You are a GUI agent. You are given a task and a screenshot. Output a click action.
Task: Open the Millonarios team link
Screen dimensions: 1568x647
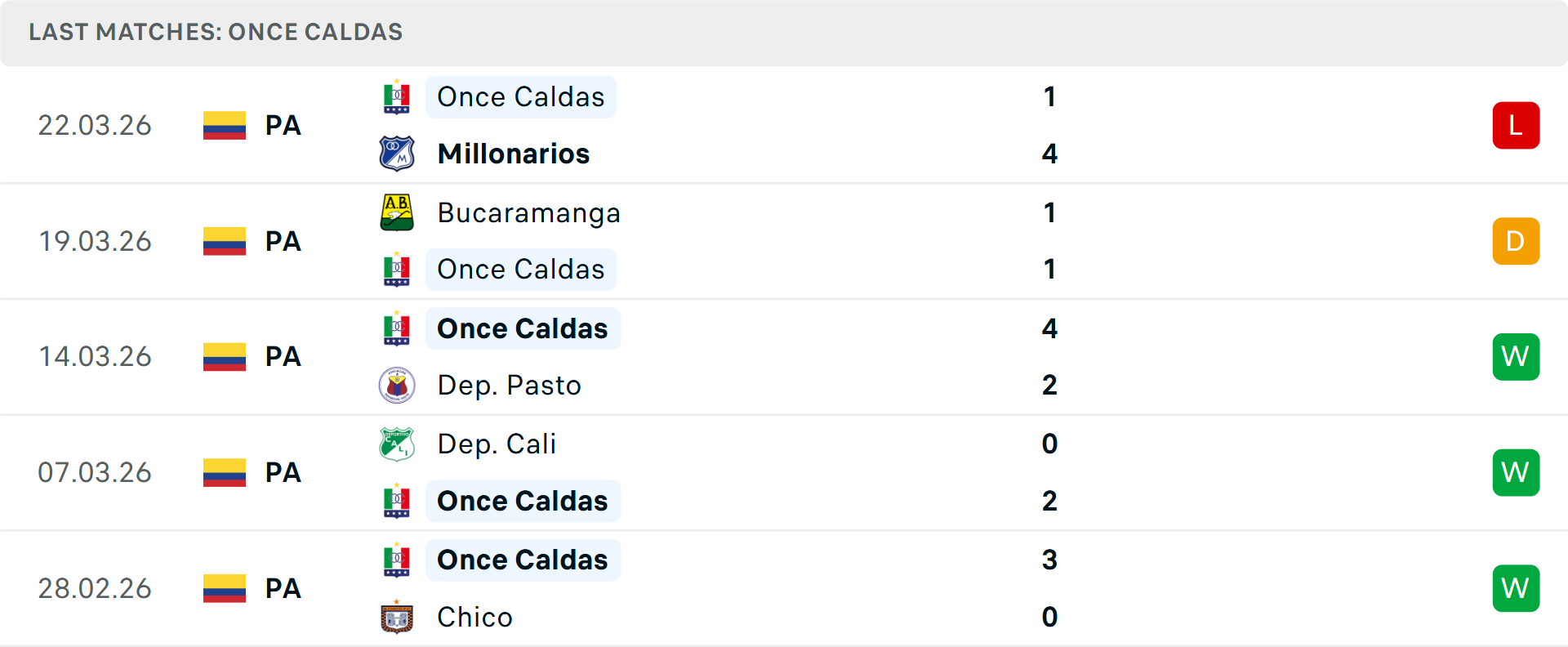(514, 154)
